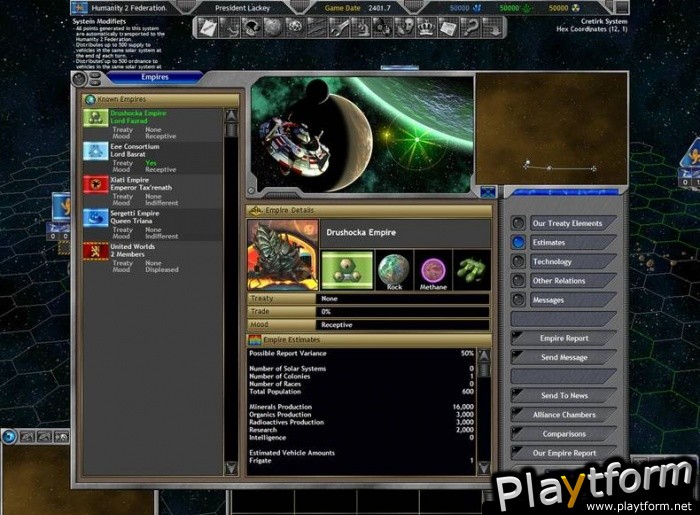Click the second small icon beside the minimap globe
700x515 pixels.
coord(27,436)
